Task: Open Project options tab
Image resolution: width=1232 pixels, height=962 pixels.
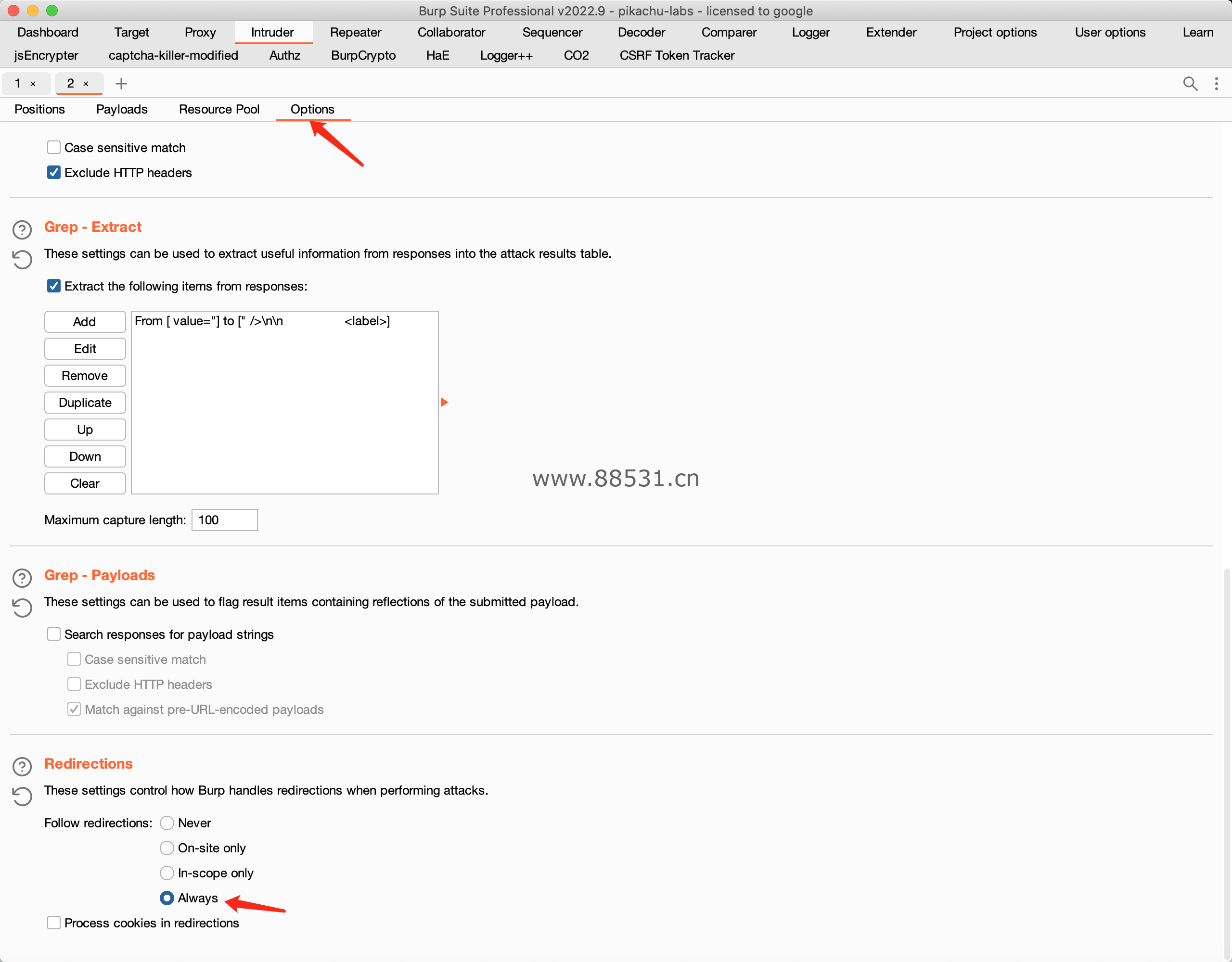Action: [995, 32]
